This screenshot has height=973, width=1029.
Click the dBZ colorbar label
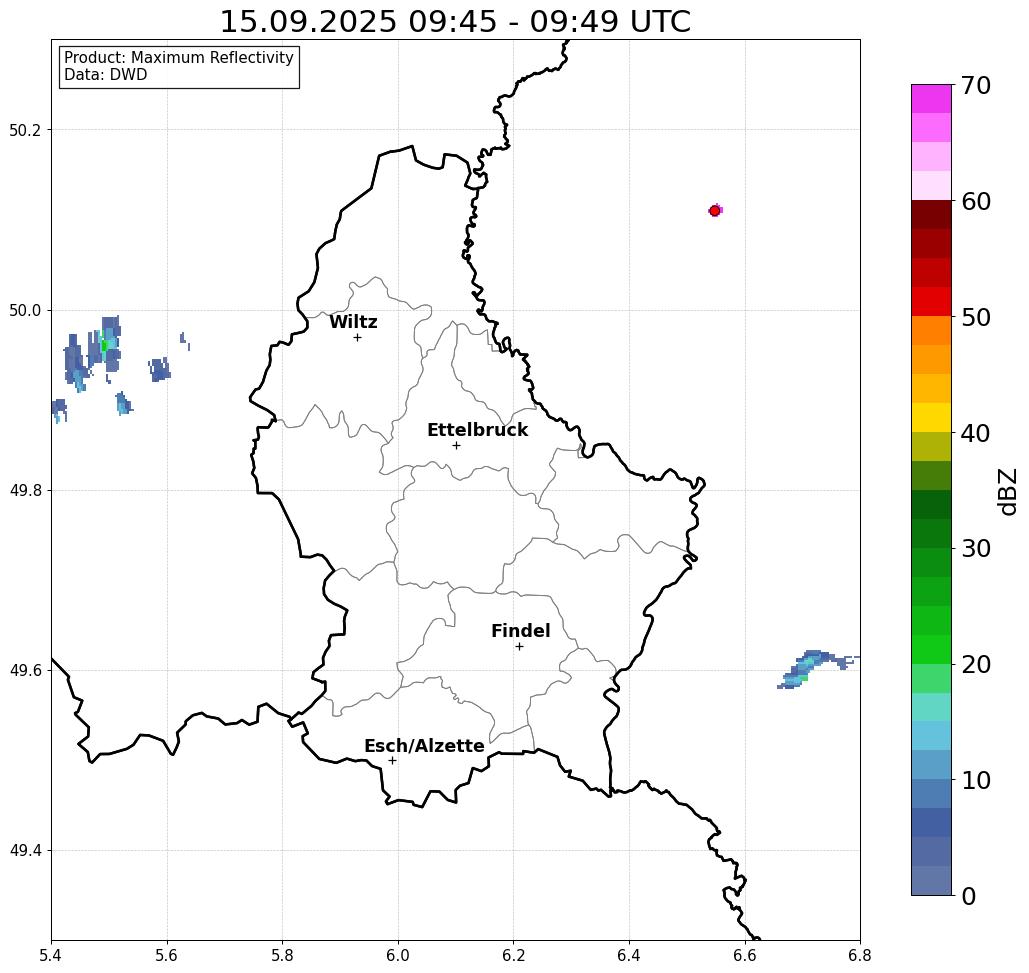point(1008,491)
